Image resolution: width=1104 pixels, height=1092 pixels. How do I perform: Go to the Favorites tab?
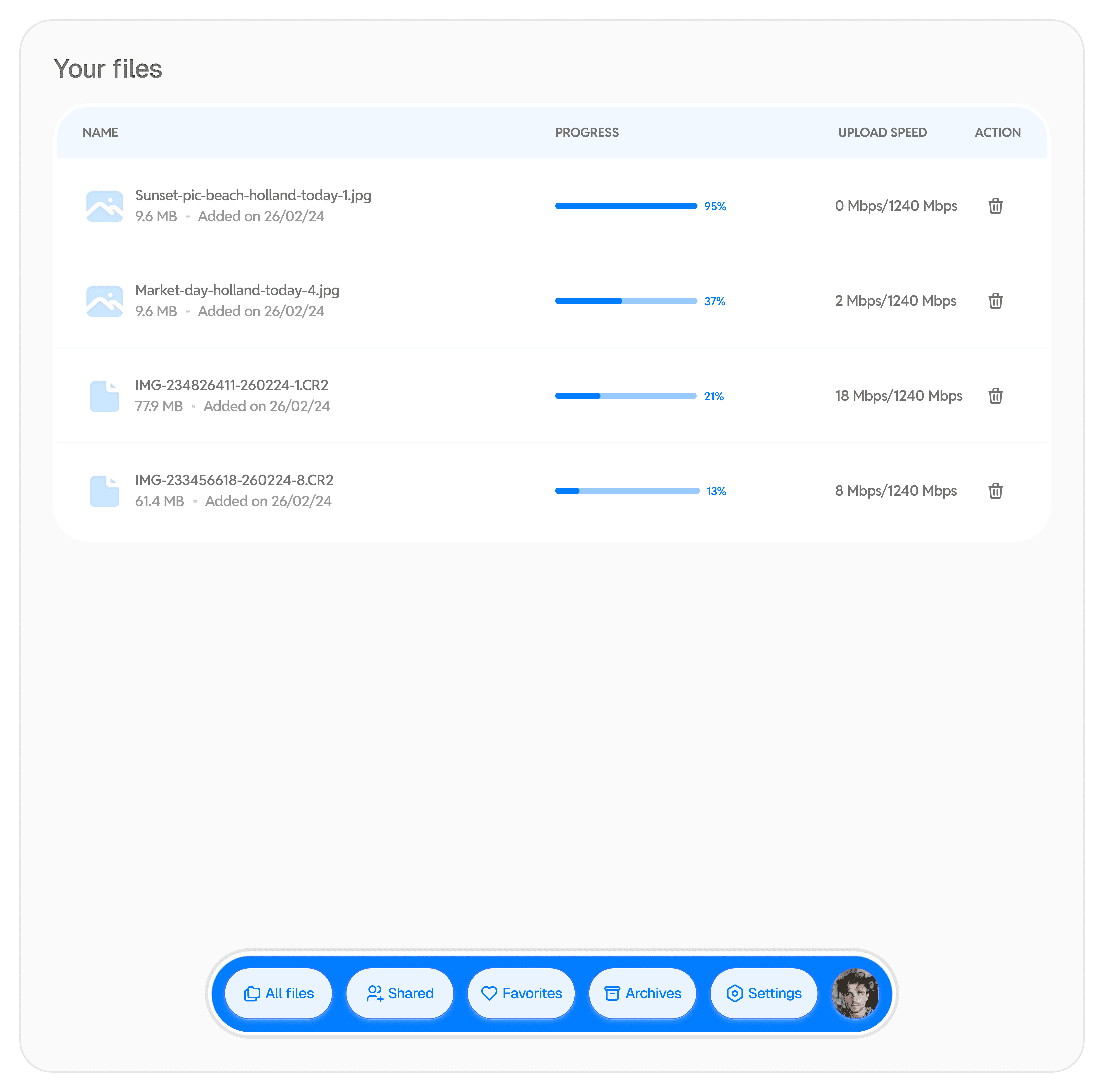[521, 993]
